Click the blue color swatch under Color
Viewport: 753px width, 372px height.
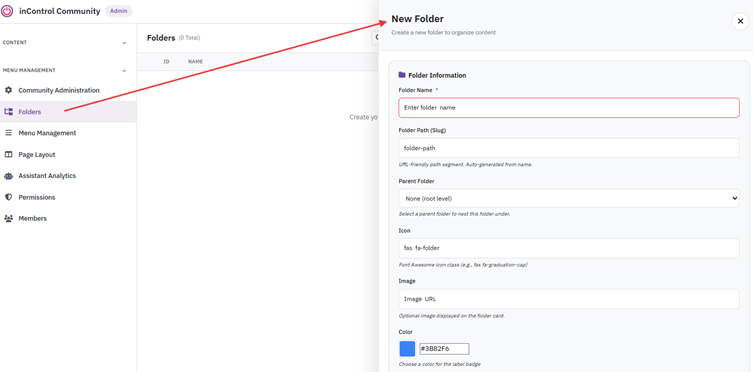pos(407,348)
